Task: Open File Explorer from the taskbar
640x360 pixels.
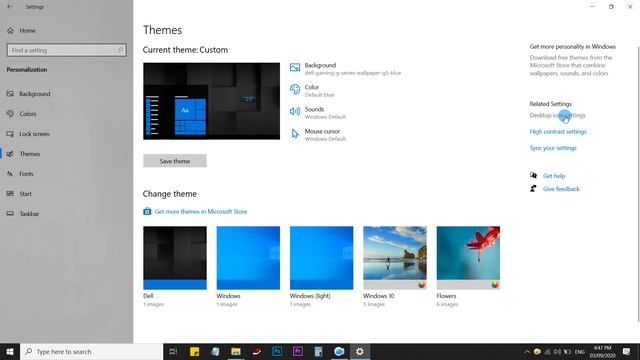Action: pyautogui.click(x=236, y=351)
